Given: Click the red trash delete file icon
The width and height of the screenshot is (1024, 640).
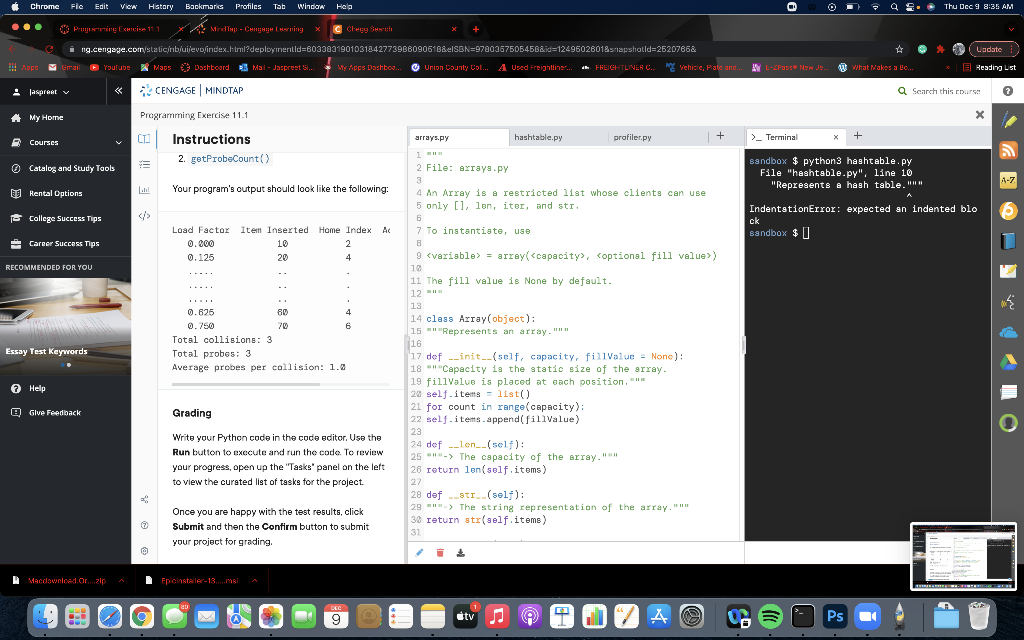Looking at the screenshot, I should 438,551.
